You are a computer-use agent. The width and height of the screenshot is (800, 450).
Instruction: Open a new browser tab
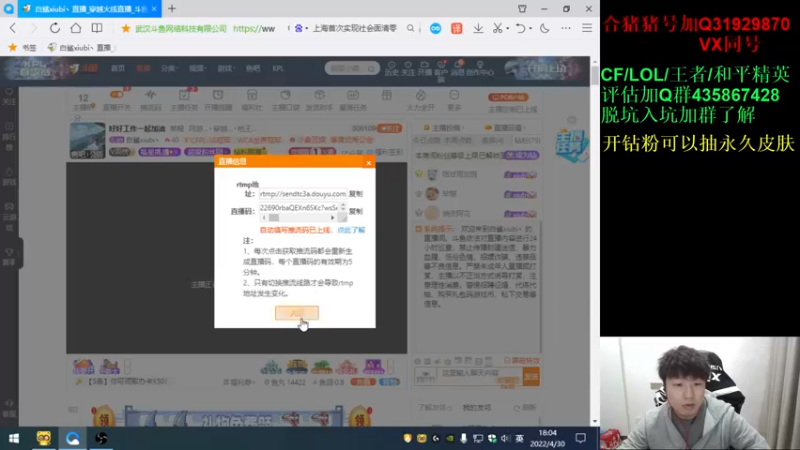coord(172,9)
